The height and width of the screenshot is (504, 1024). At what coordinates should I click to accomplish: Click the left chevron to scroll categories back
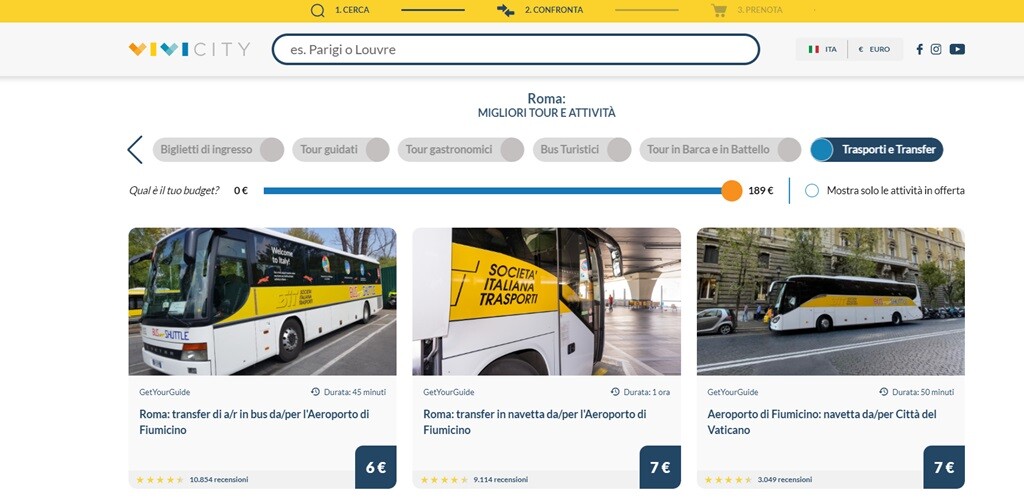tap(135, 150)
